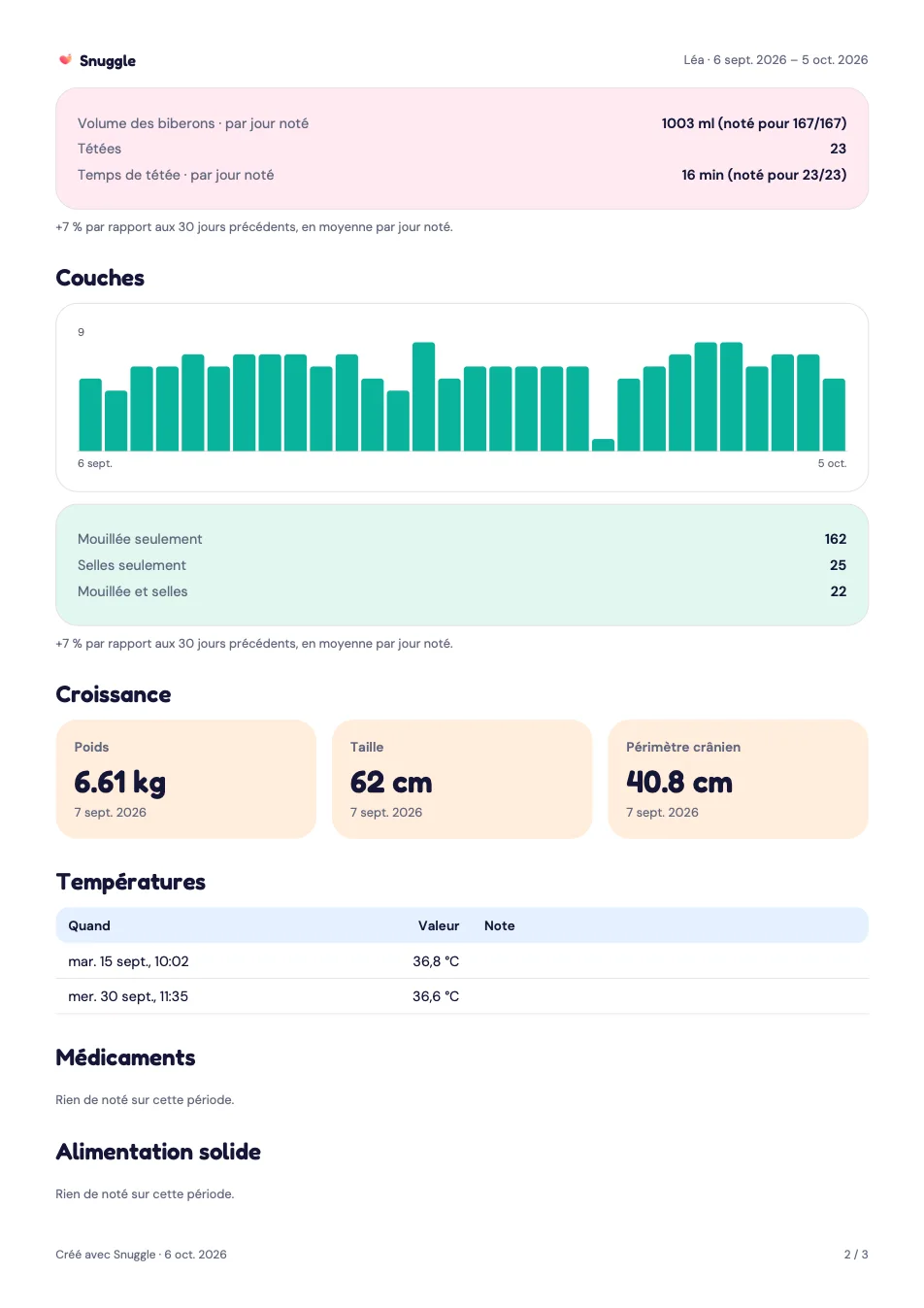Click the date in the Taille card

coord(386,813)
